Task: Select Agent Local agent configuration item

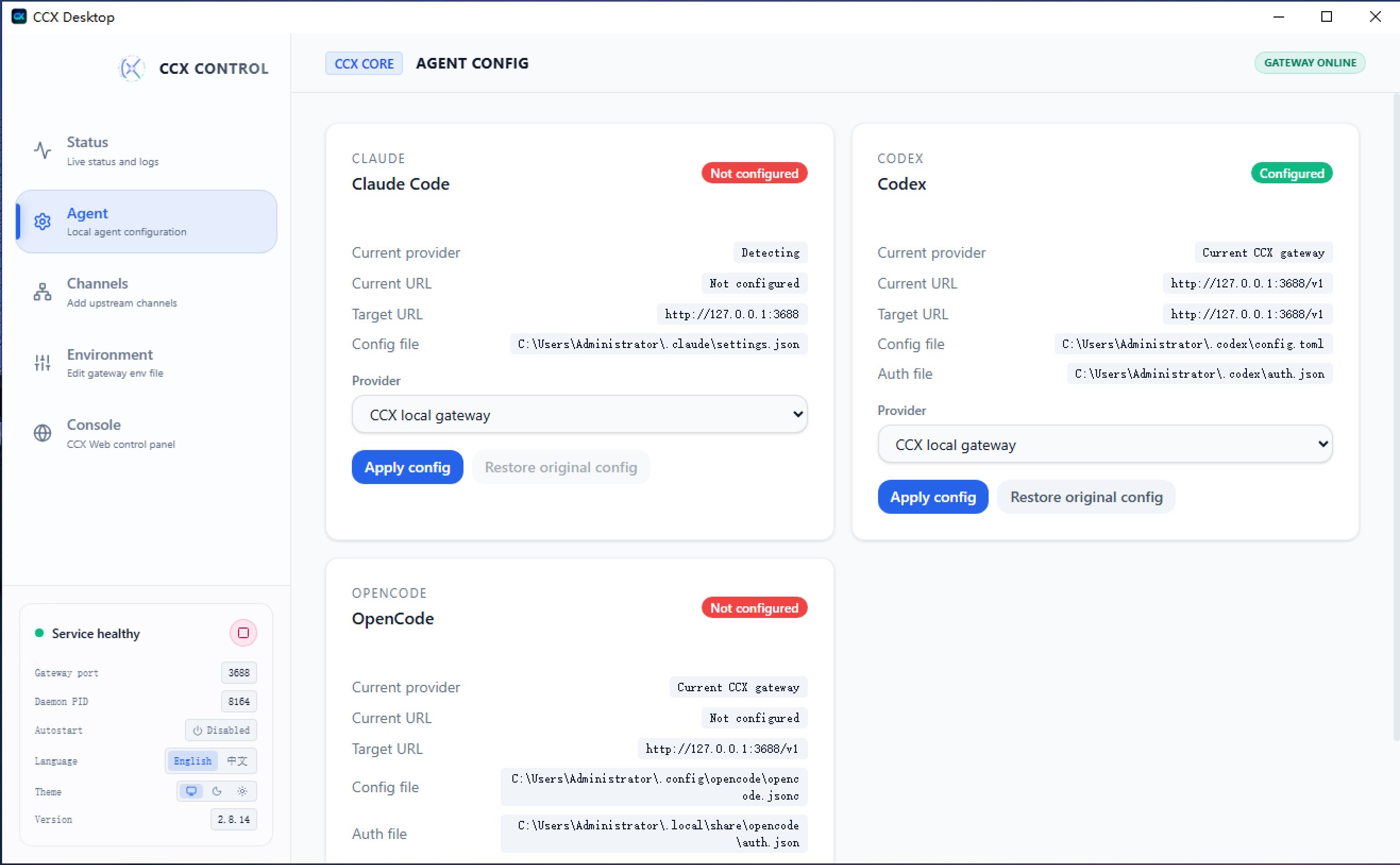Action: point(146,222)
